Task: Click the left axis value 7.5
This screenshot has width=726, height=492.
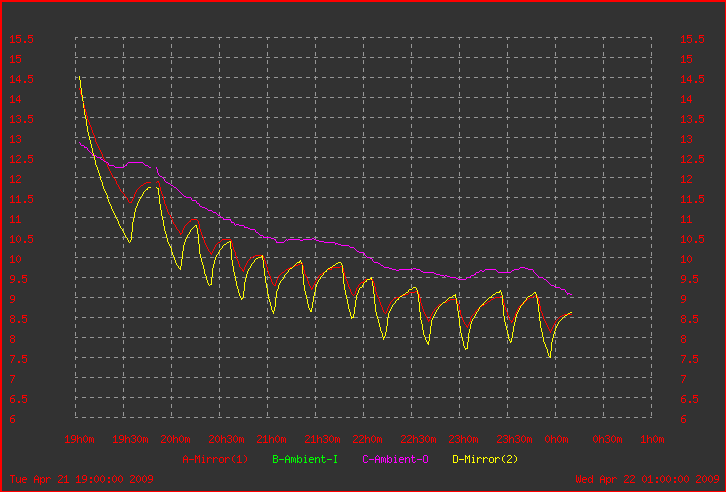Action: point(18,359)
